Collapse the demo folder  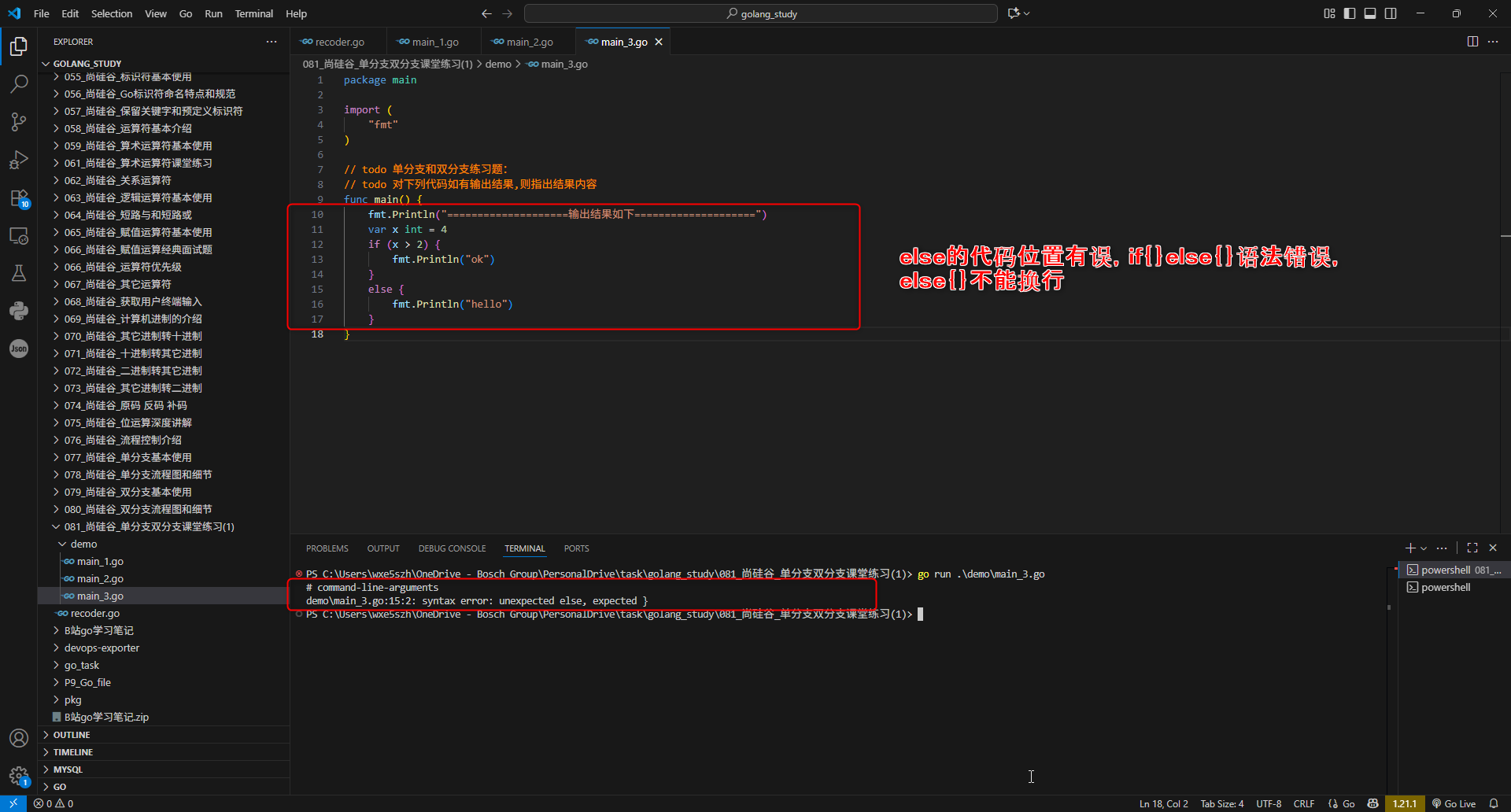coord(164,544)
